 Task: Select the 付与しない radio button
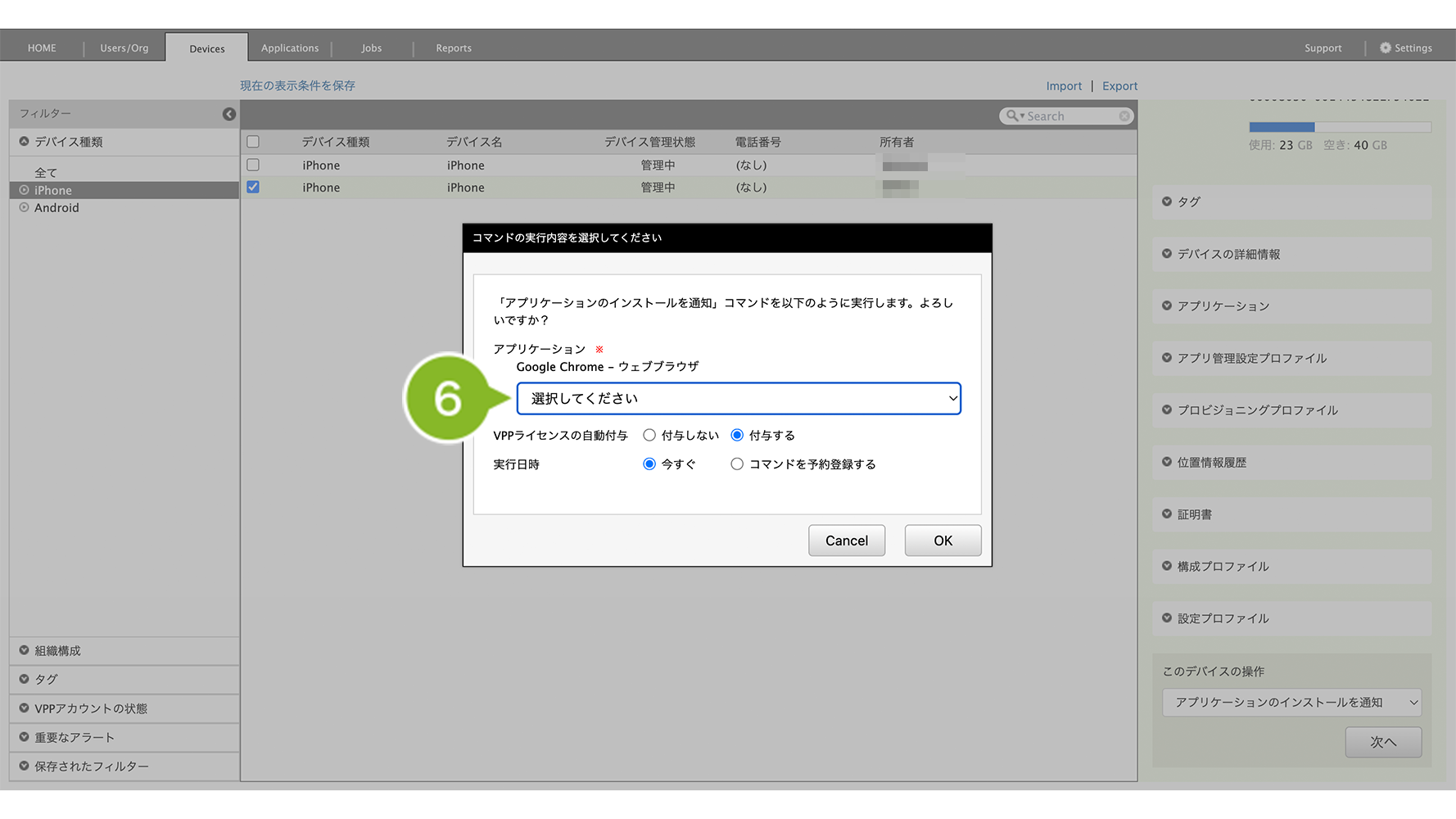click(649, 436)
